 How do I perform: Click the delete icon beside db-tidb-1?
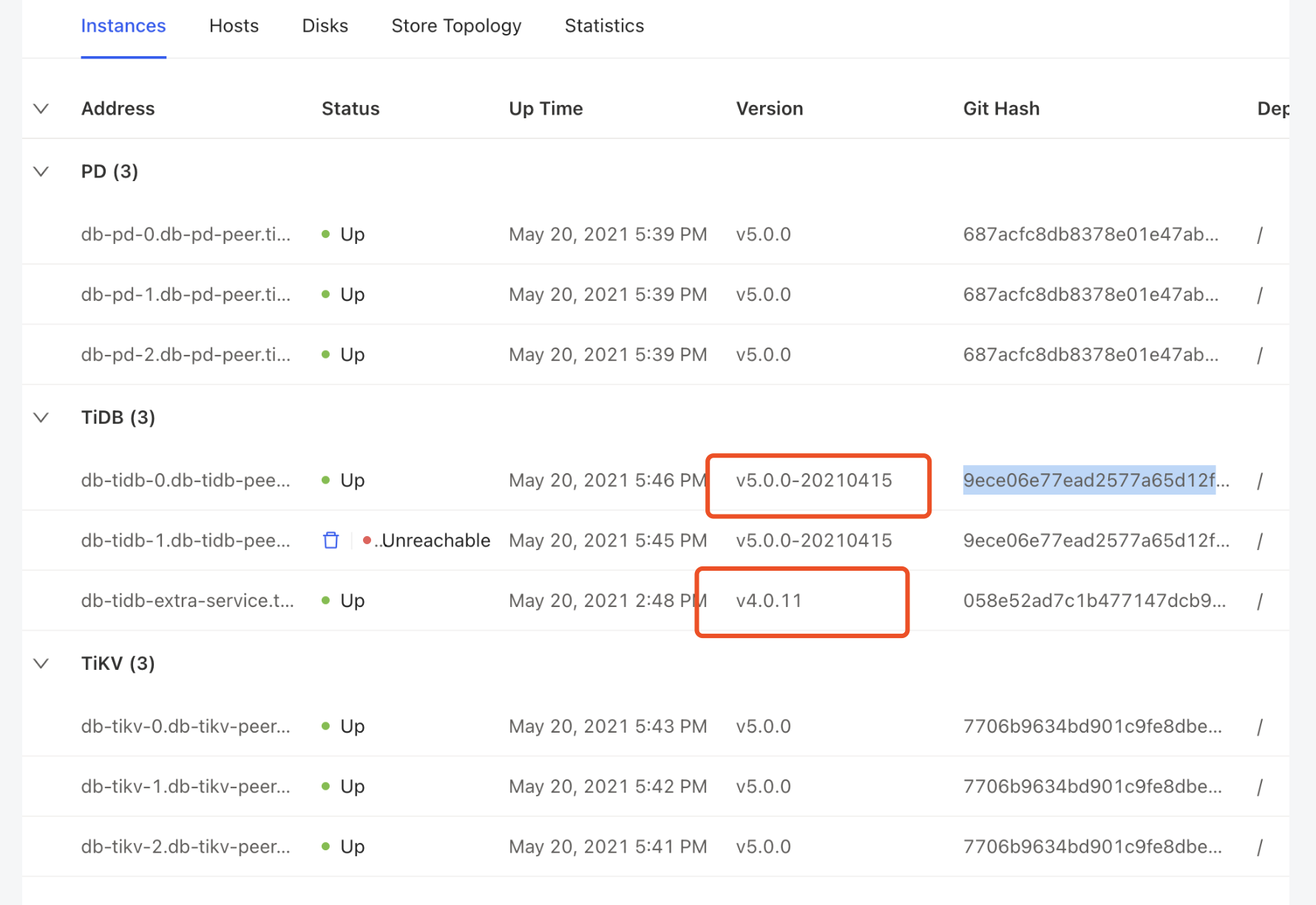click(330, 540)
